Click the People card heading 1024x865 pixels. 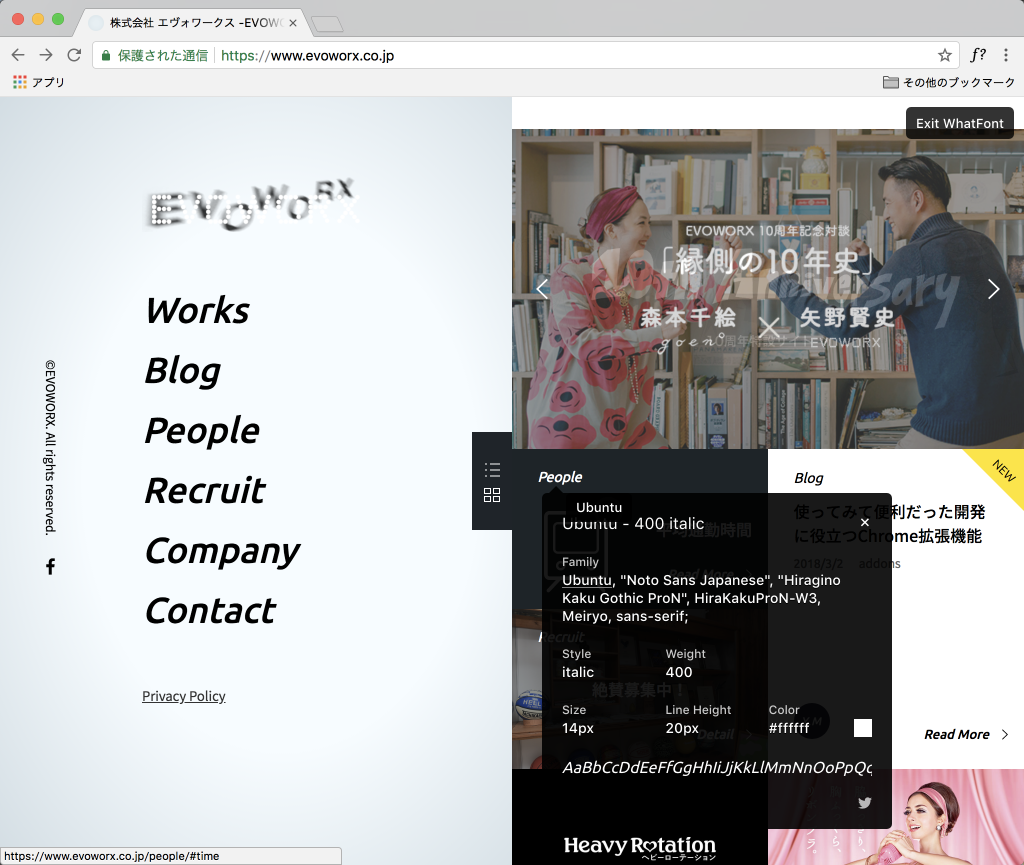[x=560, y=477]
